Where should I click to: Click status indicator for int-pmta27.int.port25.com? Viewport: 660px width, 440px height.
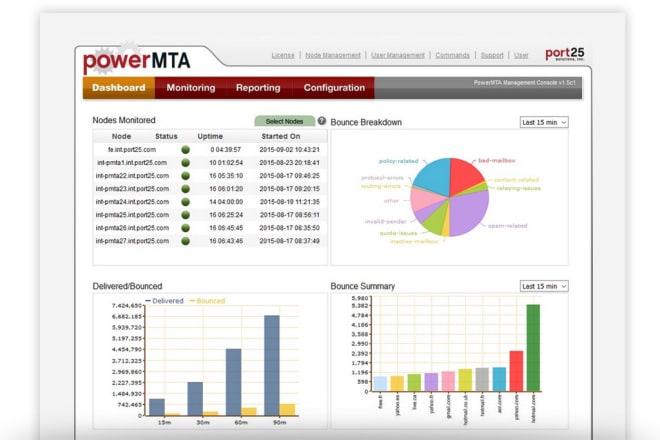tap(185, 241)
